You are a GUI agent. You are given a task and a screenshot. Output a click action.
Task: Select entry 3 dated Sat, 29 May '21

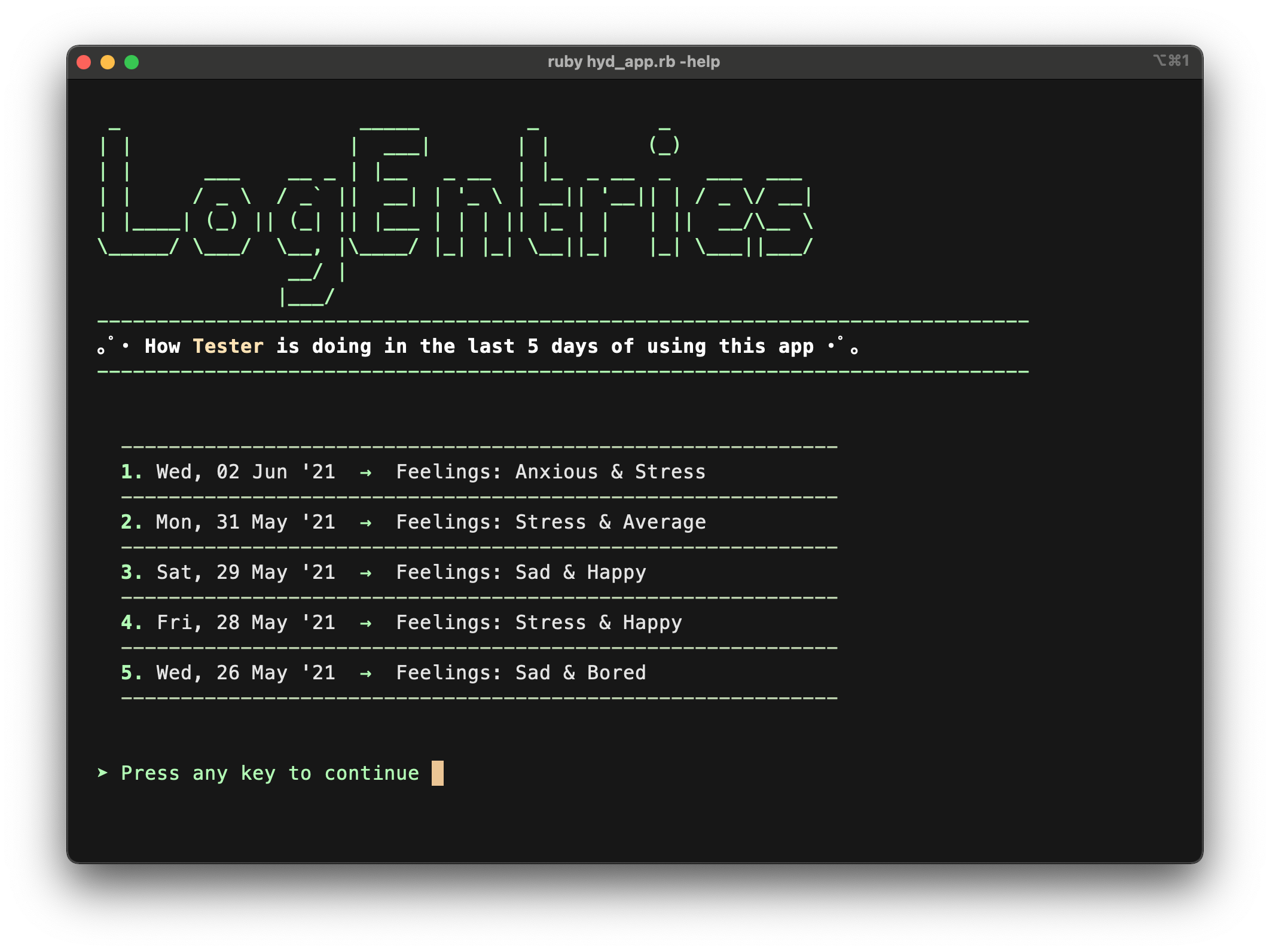[x=245, y=572]
